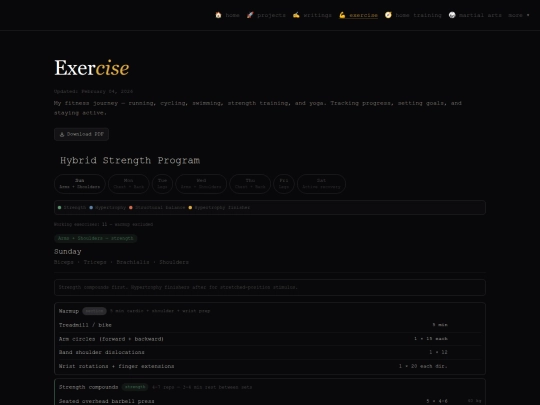Select the Fri Legs tab
This screenshot has width=540, height=405.
(284, 184)
